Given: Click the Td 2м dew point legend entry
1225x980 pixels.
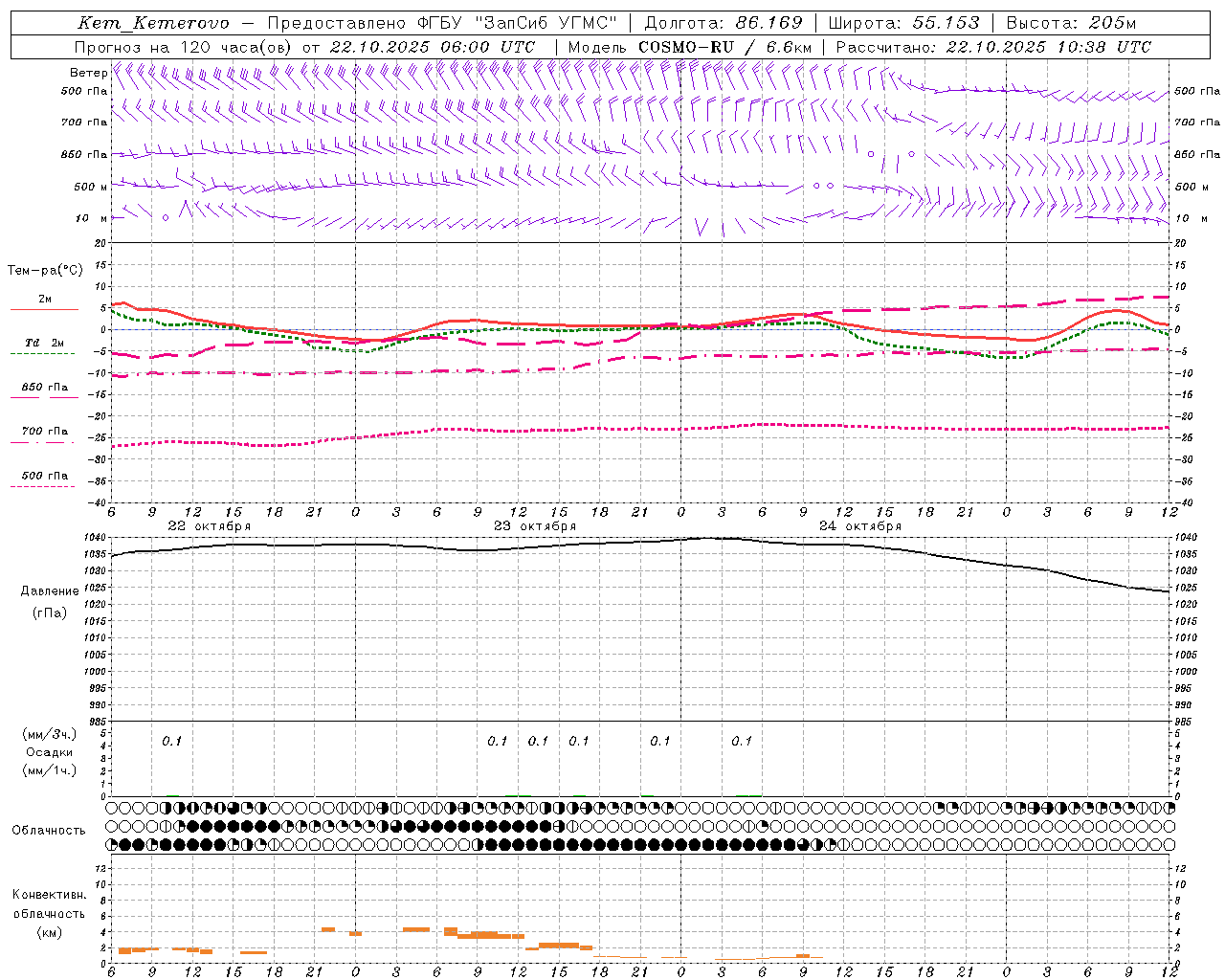Looking at the screenshot, I should tap(45, 343).
